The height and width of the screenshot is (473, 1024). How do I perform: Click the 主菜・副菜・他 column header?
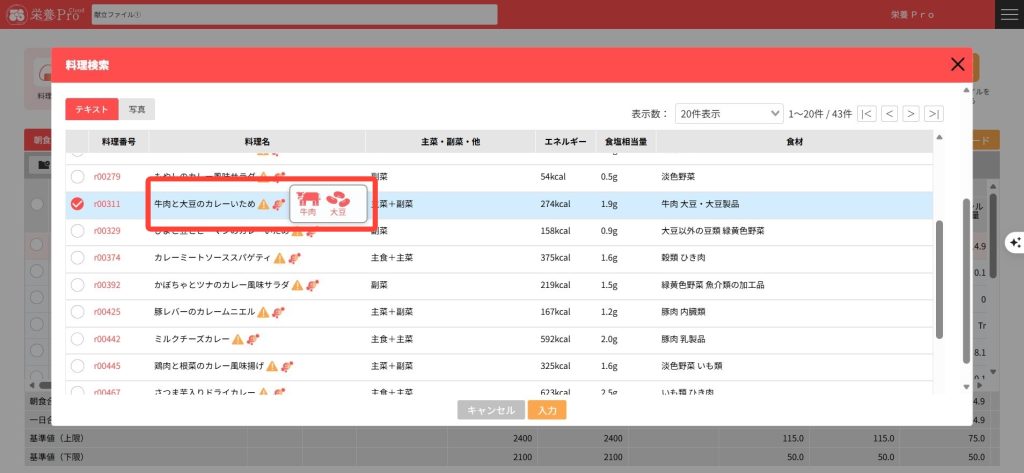[451, 142]
